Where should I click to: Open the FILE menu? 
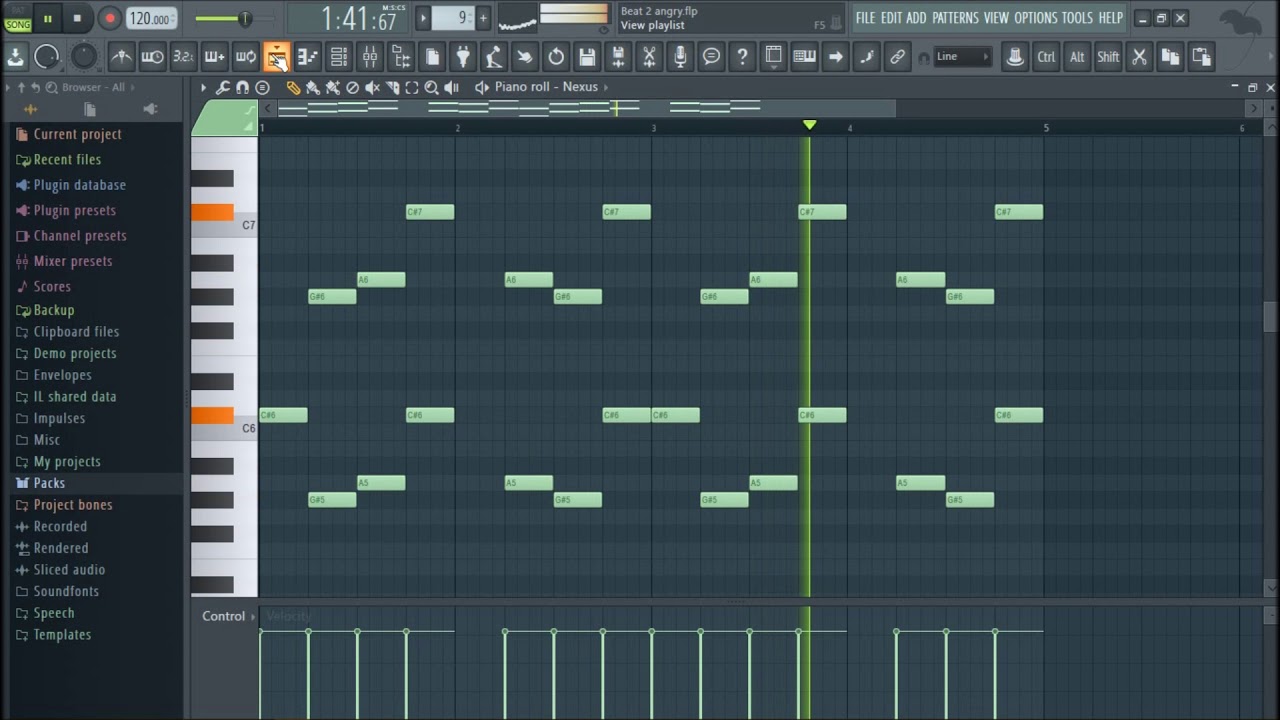[865, 18]
